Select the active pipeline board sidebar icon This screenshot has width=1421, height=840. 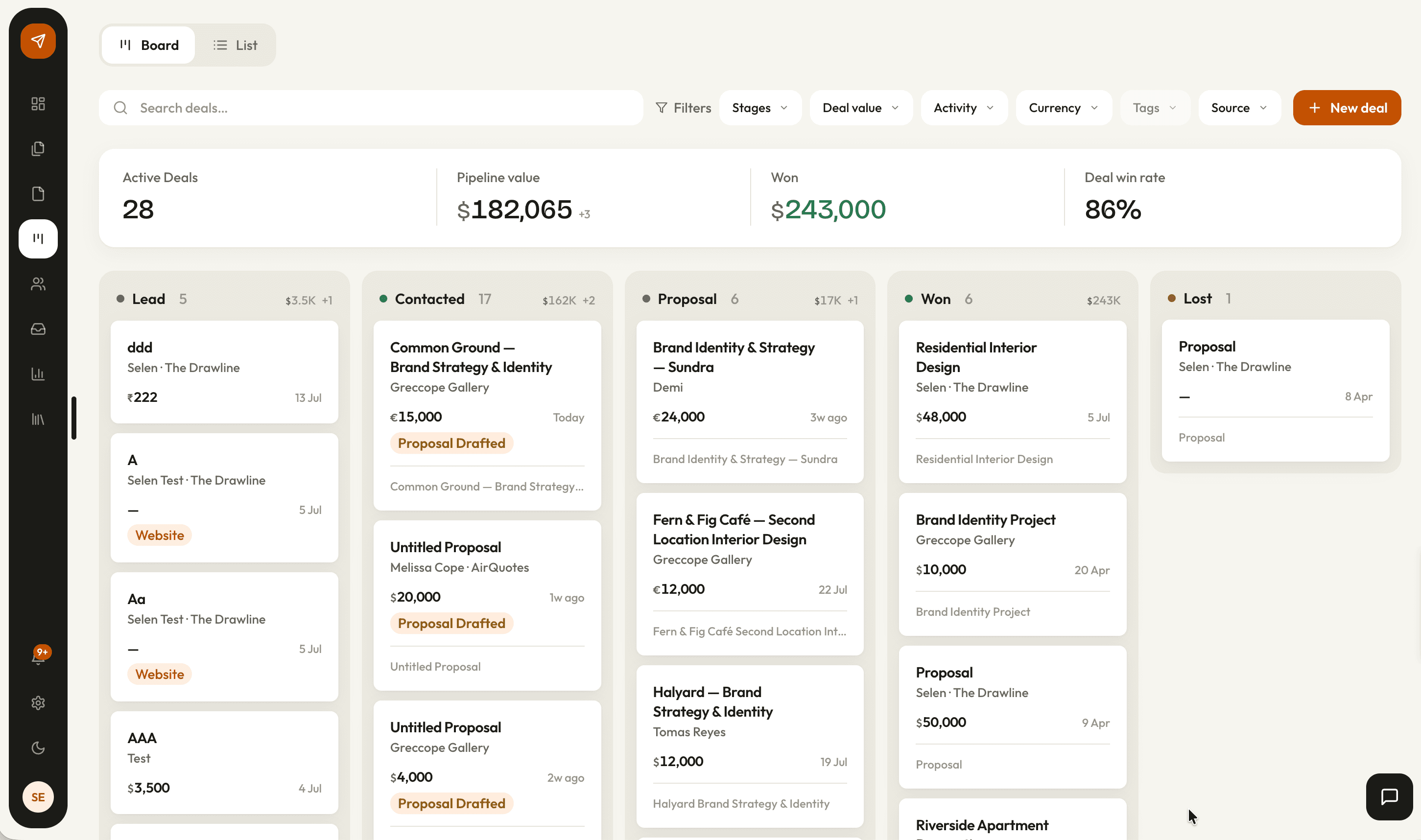coord(38,238)
